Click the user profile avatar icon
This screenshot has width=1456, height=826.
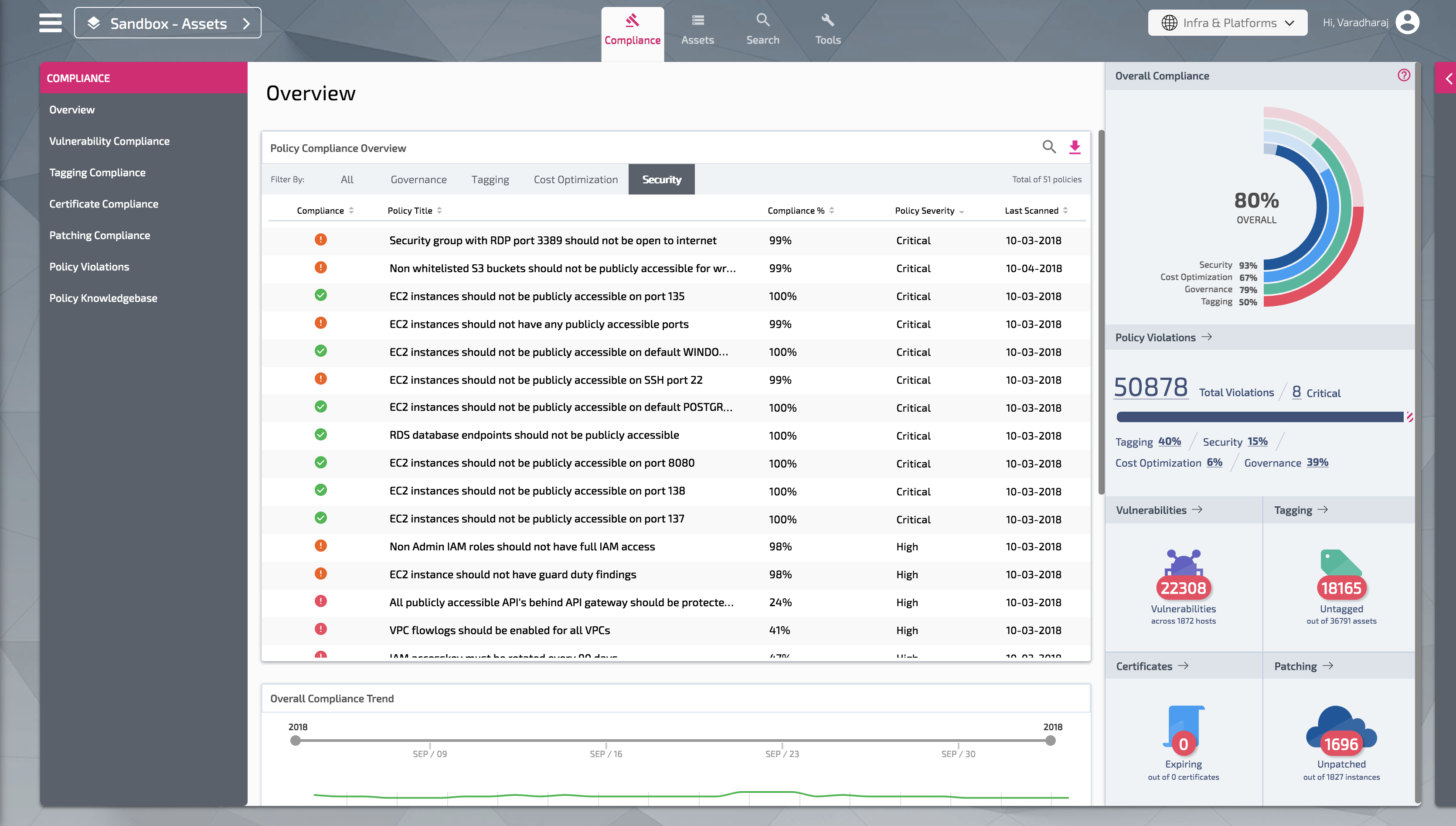click(1407, 23)
